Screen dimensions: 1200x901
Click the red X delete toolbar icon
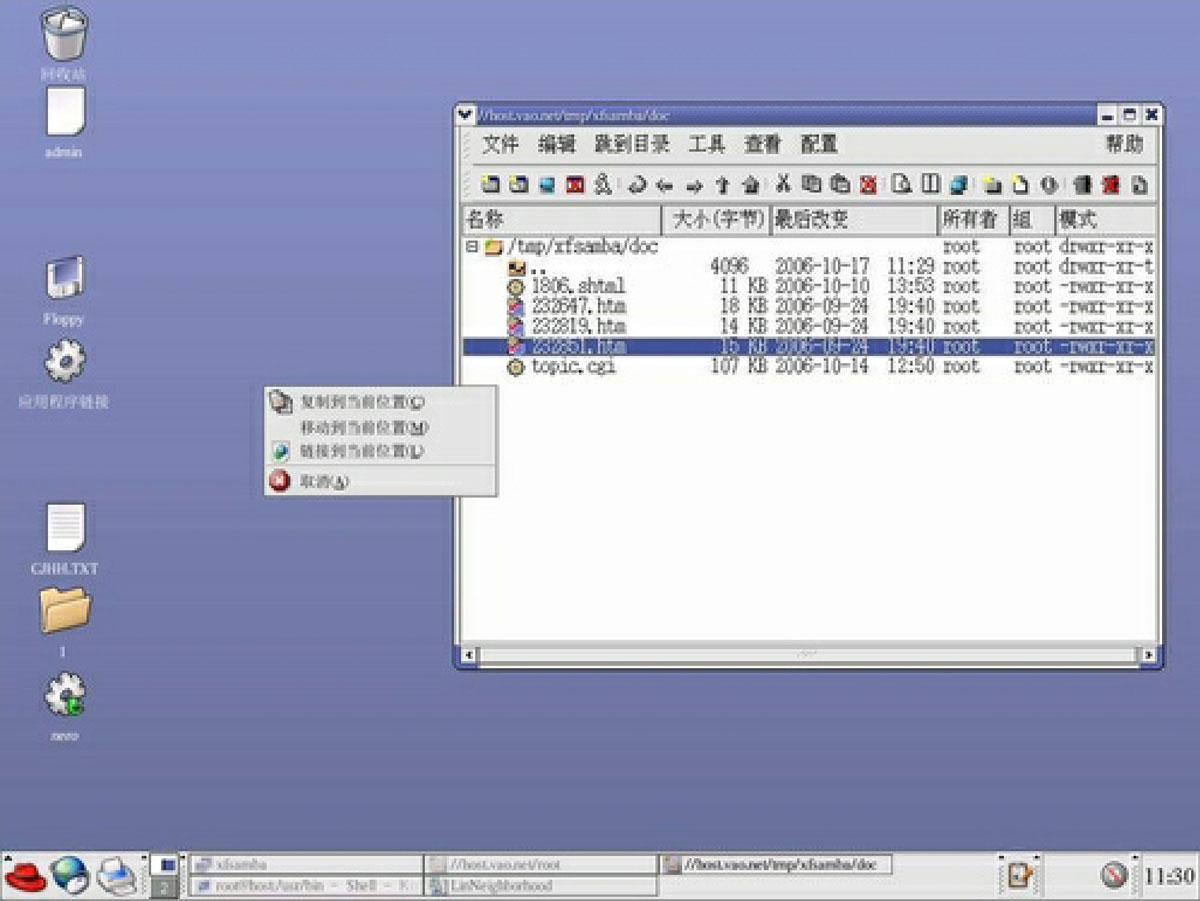pyautogui.click(x=868, y=185)
